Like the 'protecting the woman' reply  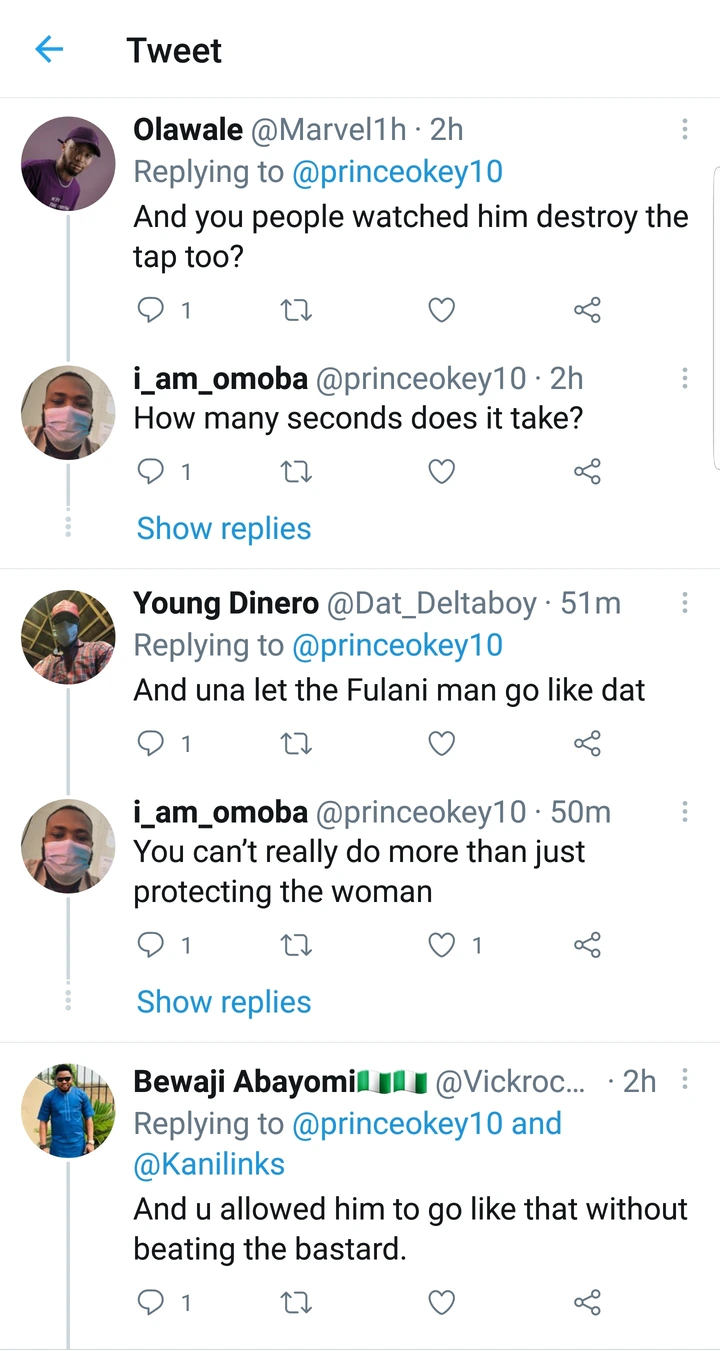click(441, 945)
